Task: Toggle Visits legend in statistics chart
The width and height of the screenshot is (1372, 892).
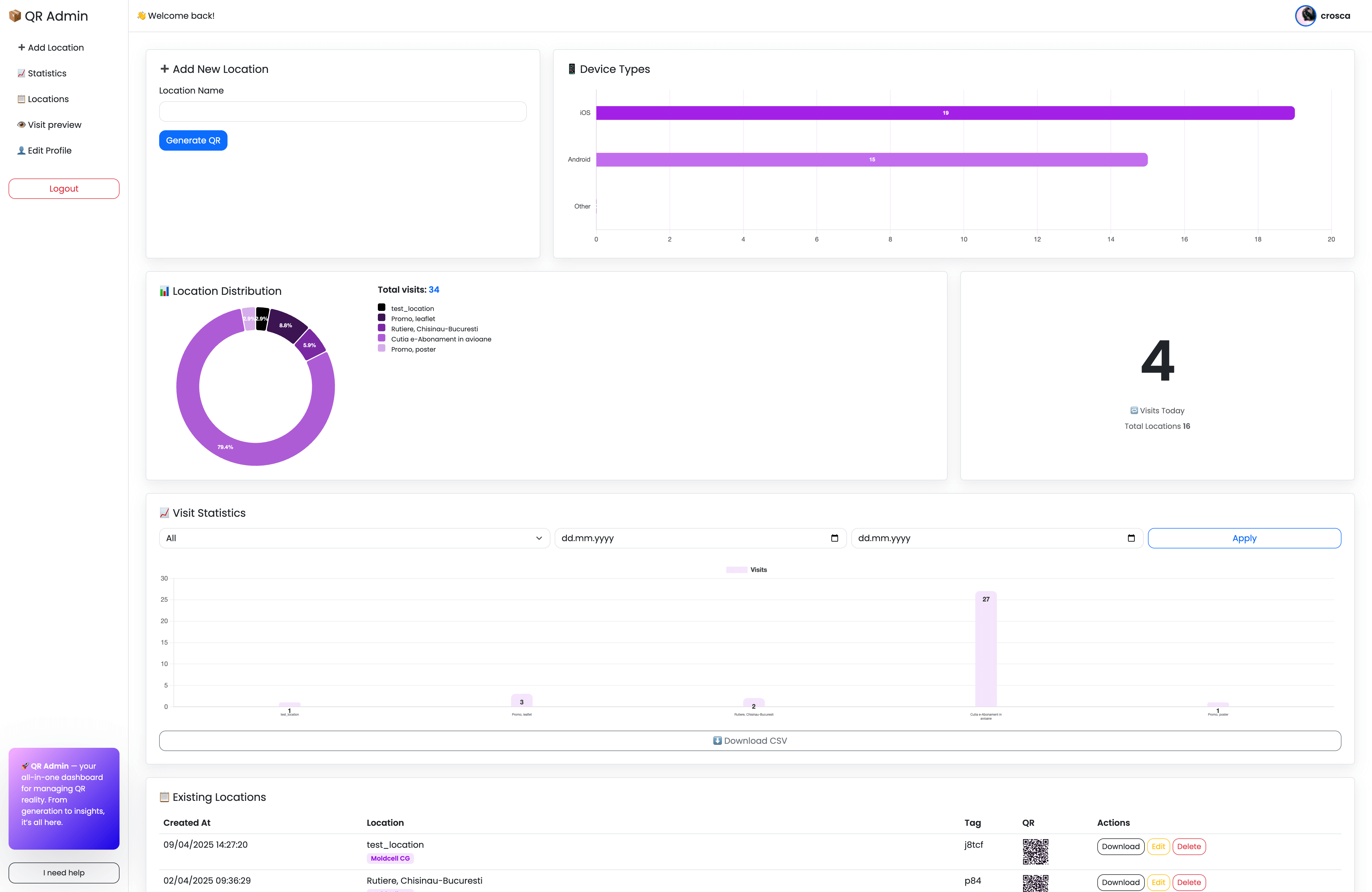Action: point(747,570)
